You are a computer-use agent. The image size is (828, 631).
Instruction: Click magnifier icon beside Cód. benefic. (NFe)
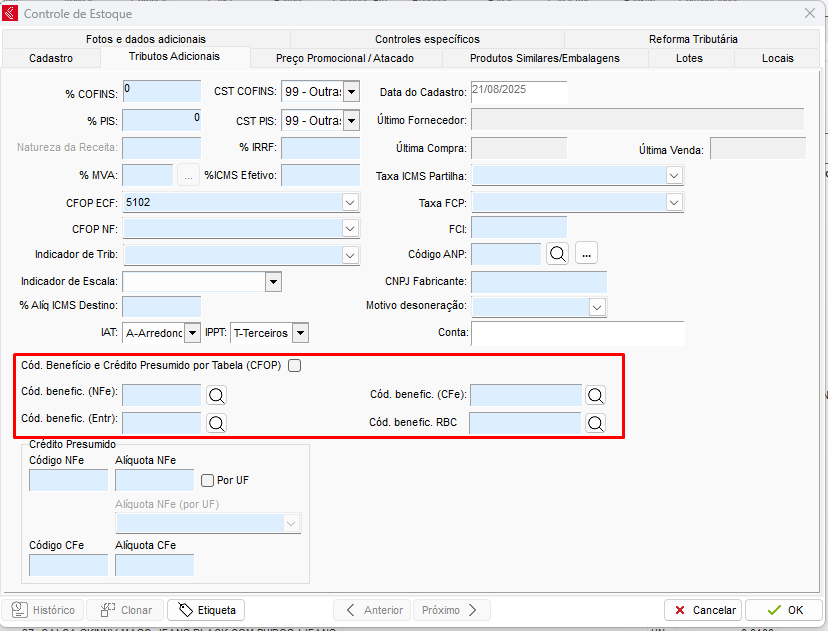[x=216, y=395]
